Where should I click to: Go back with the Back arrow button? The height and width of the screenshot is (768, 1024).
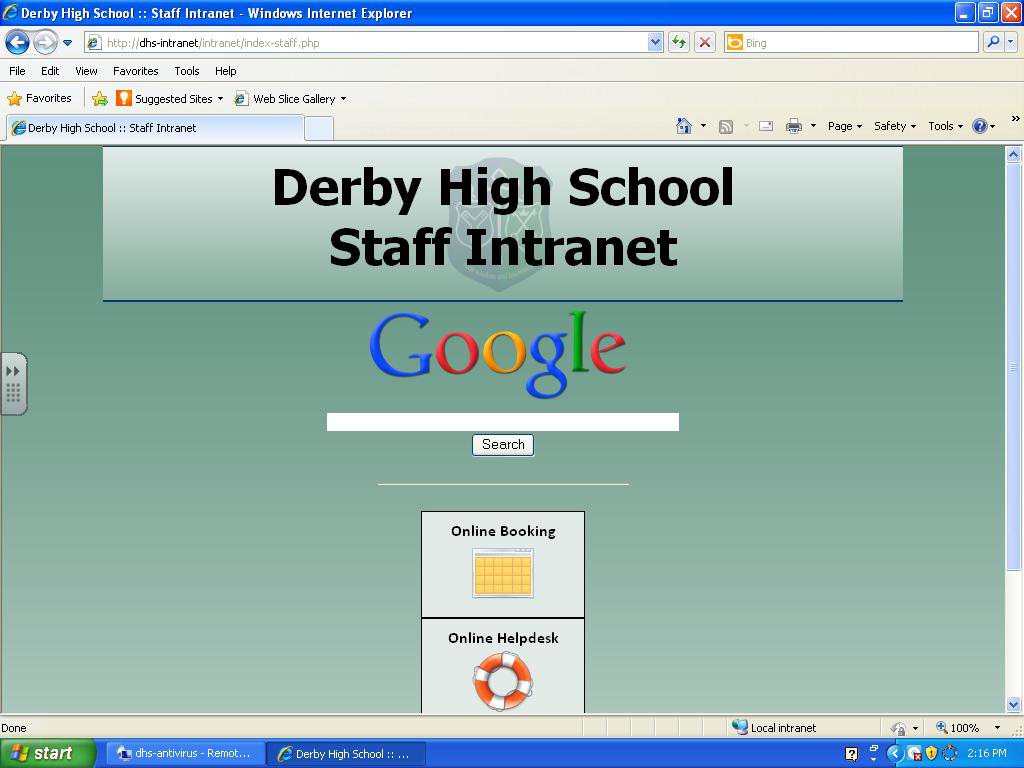[18, 42]
